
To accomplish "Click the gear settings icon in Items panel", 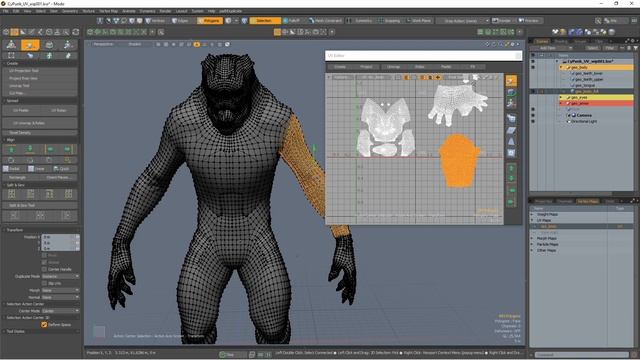I will 633,40.
